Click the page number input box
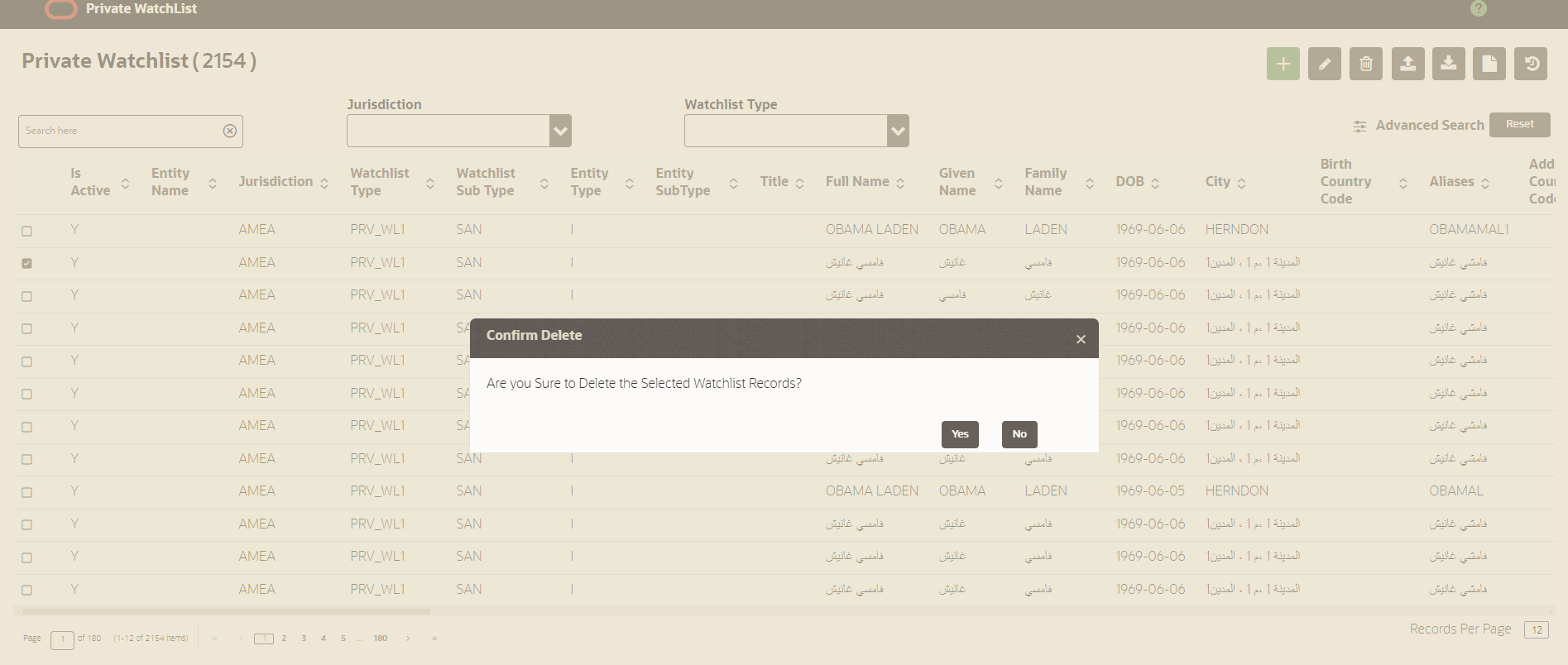This screenshot has height=665, width=1568. pyautogui.click(x=62, y=639)
